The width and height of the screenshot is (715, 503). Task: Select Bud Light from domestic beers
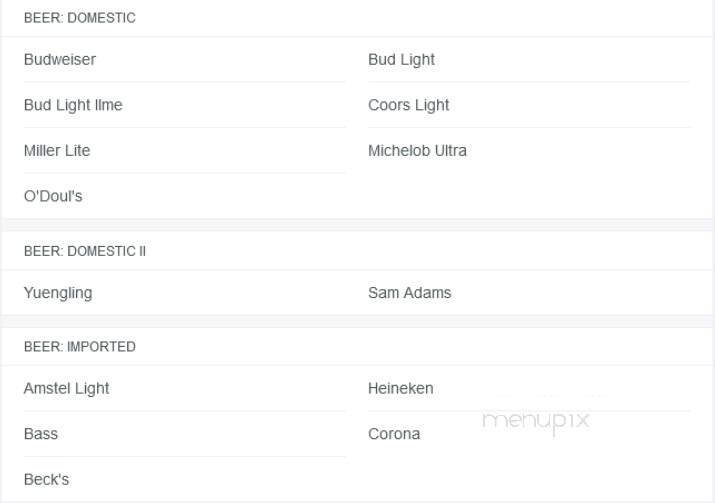401,60
